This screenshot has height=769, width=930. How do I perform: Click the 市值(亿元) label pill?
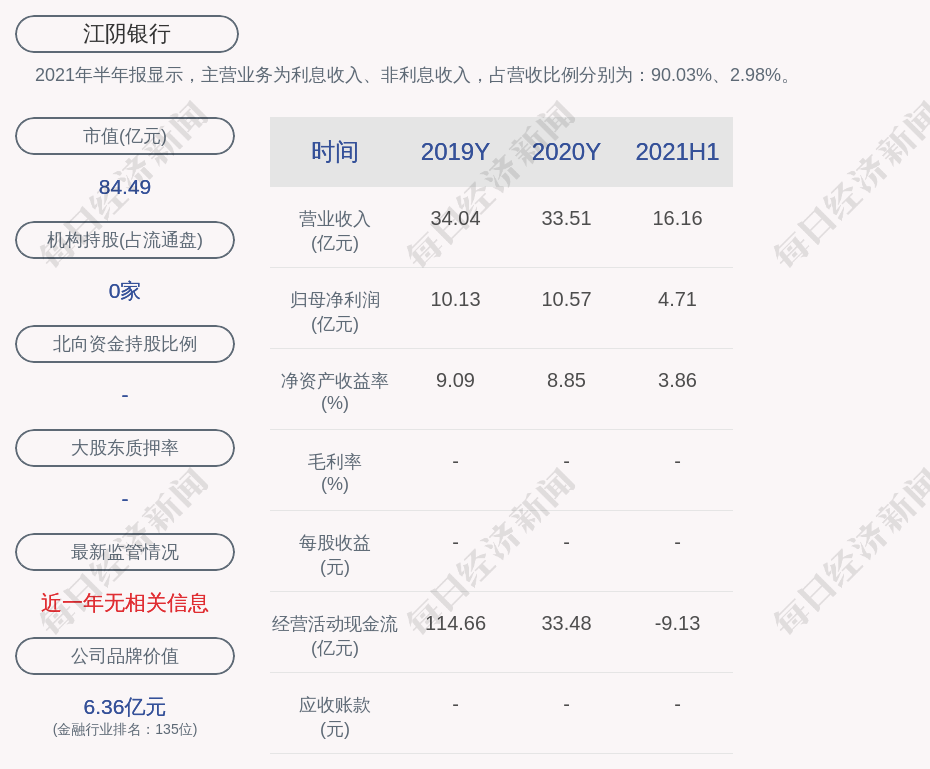pos(125,136)
